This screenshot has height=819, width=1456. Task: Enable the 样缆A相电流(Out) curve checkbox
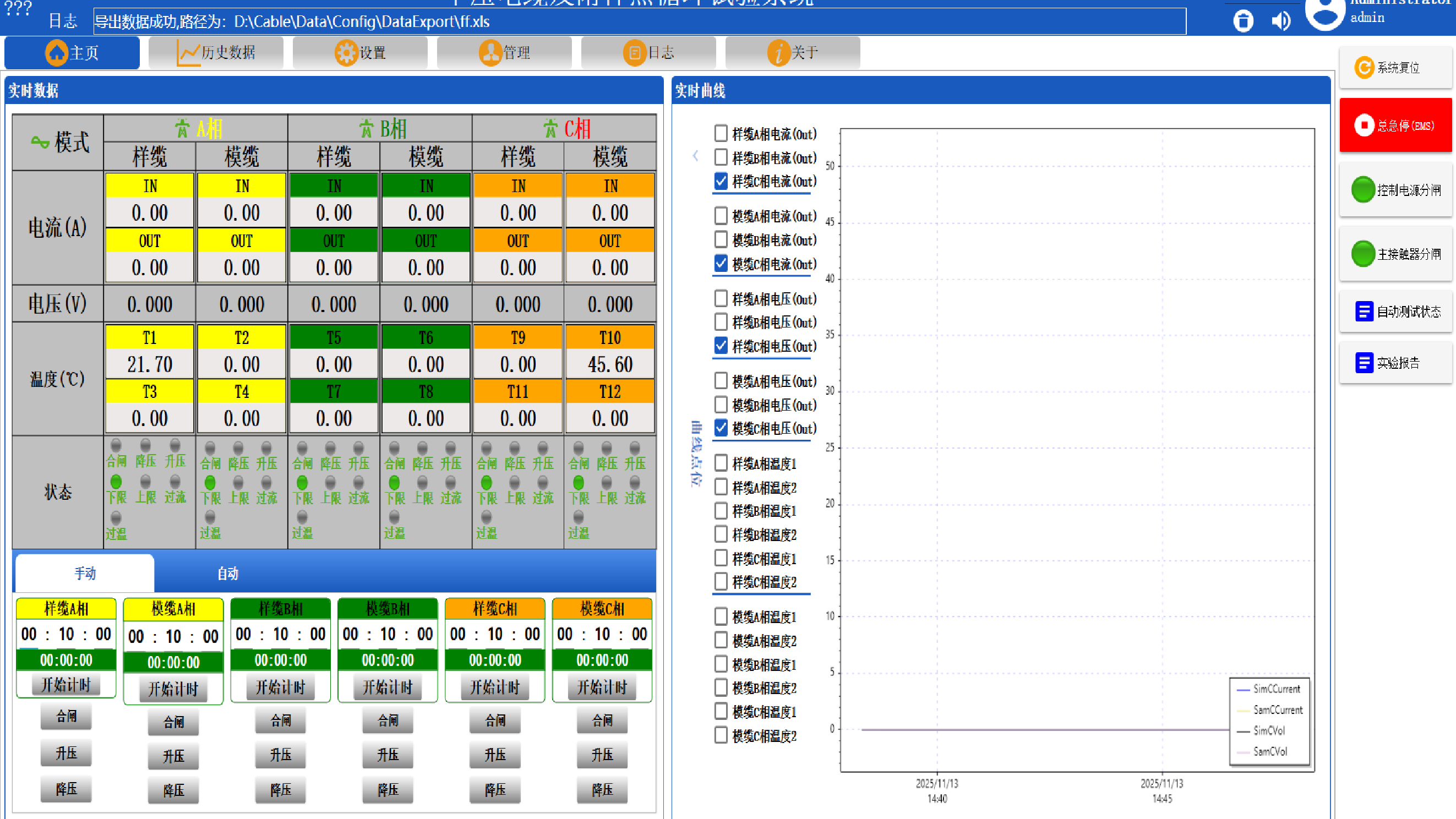click(721, 134)
